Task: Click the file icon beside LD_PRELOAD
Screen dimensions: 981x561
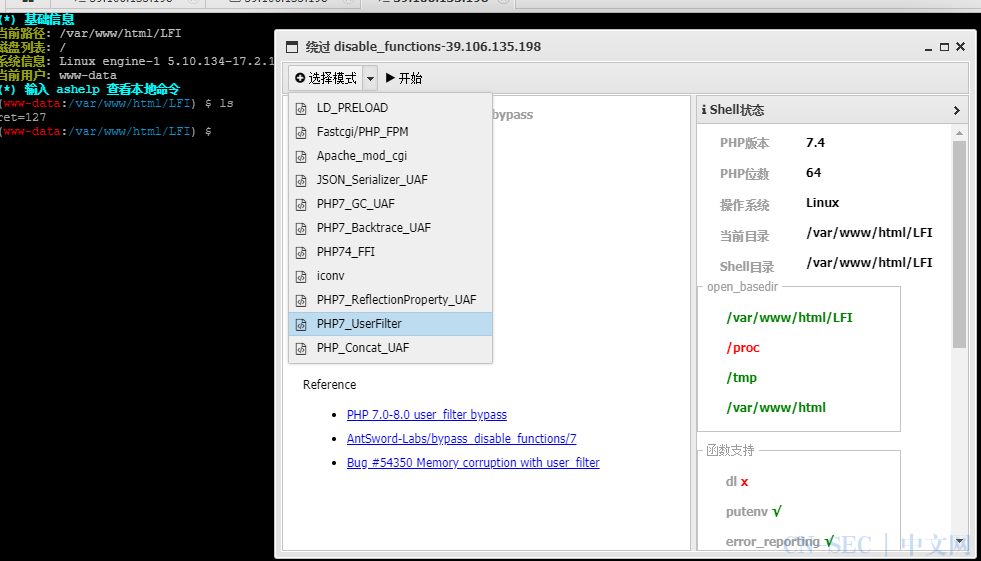Action: point(302,108)
